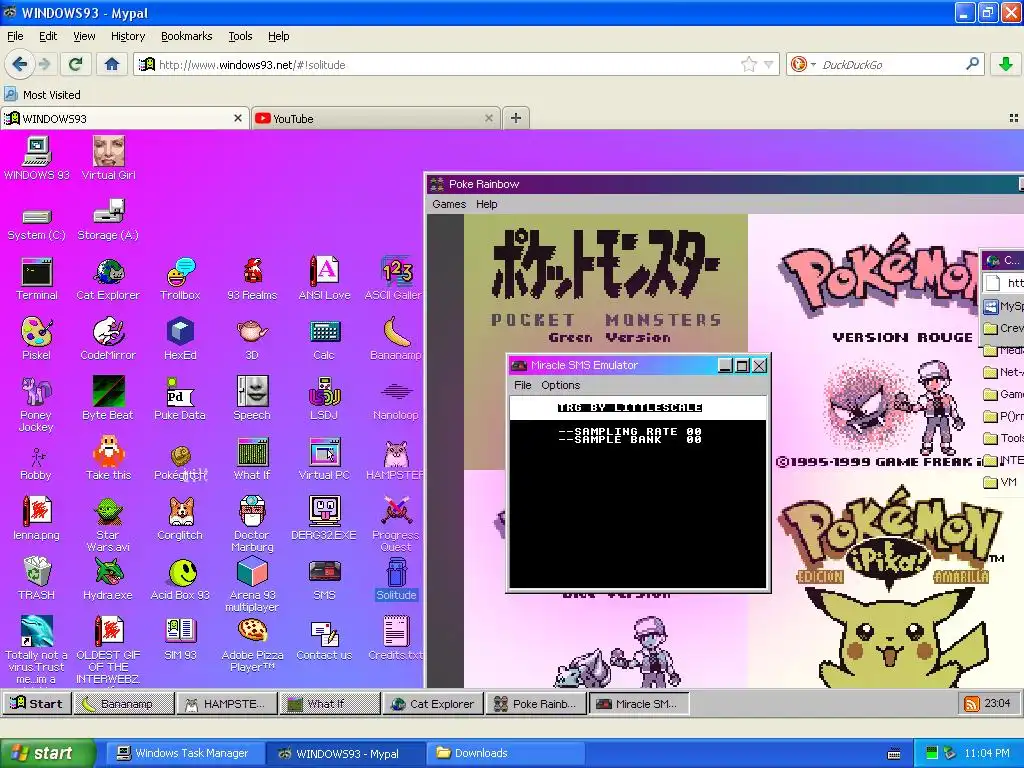
Task: Open the Speech face icon
Action: pyautogui.click(x=252, y=399)
